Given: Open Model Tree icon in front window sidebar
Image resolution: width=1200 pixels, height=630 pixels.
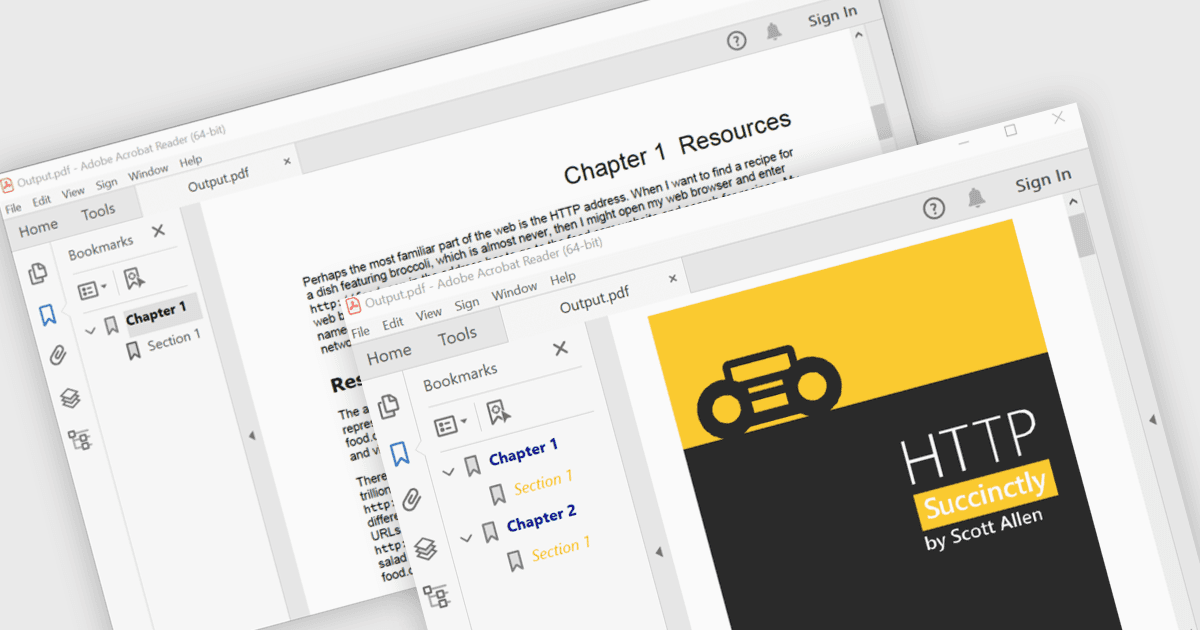Looking at the screenshot, I should coord(438,596).
